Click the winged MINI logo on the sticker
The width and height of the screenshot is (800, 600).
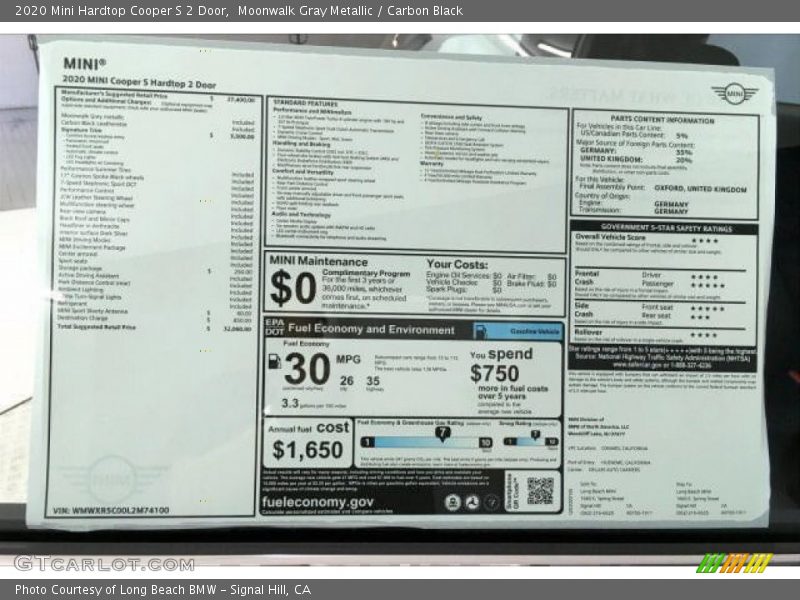tap(734, 93)
